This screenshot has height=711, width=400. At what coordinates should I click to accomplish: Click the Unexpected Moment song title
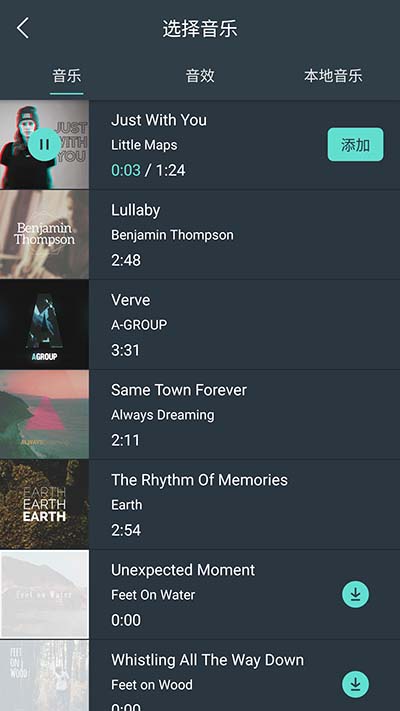point(183,570)
